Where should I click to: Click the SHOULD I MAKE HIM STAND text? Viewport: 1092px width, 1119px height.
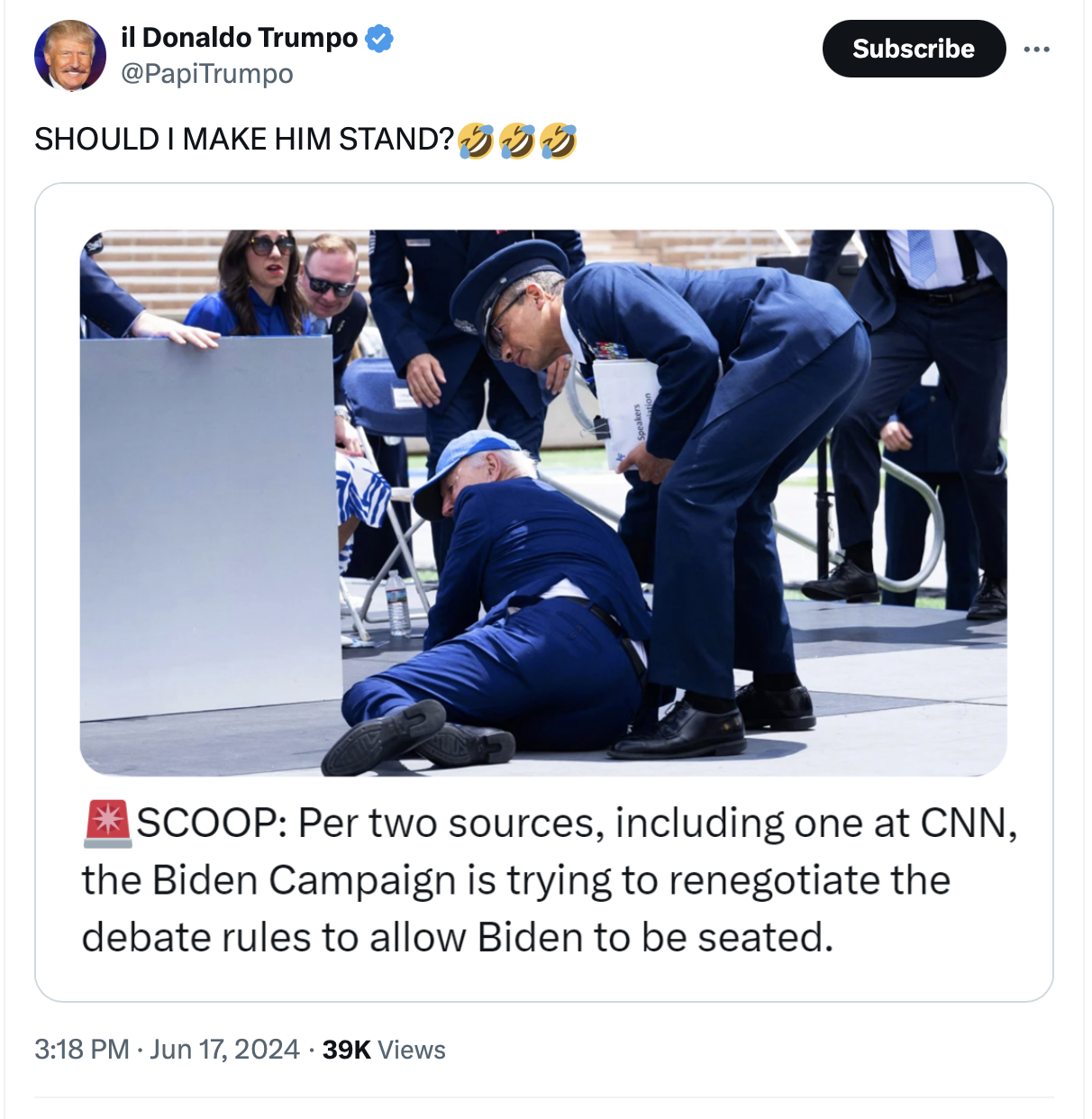(244, 140)
